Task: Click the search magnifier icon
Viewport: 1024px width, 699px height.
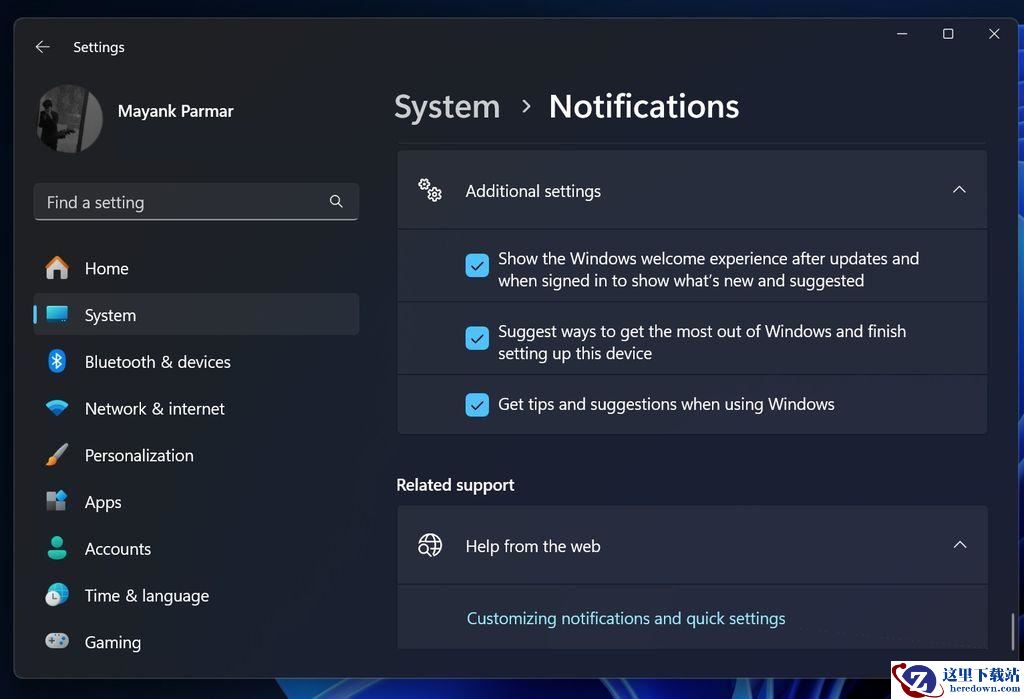Action: [x=336, y=201]
